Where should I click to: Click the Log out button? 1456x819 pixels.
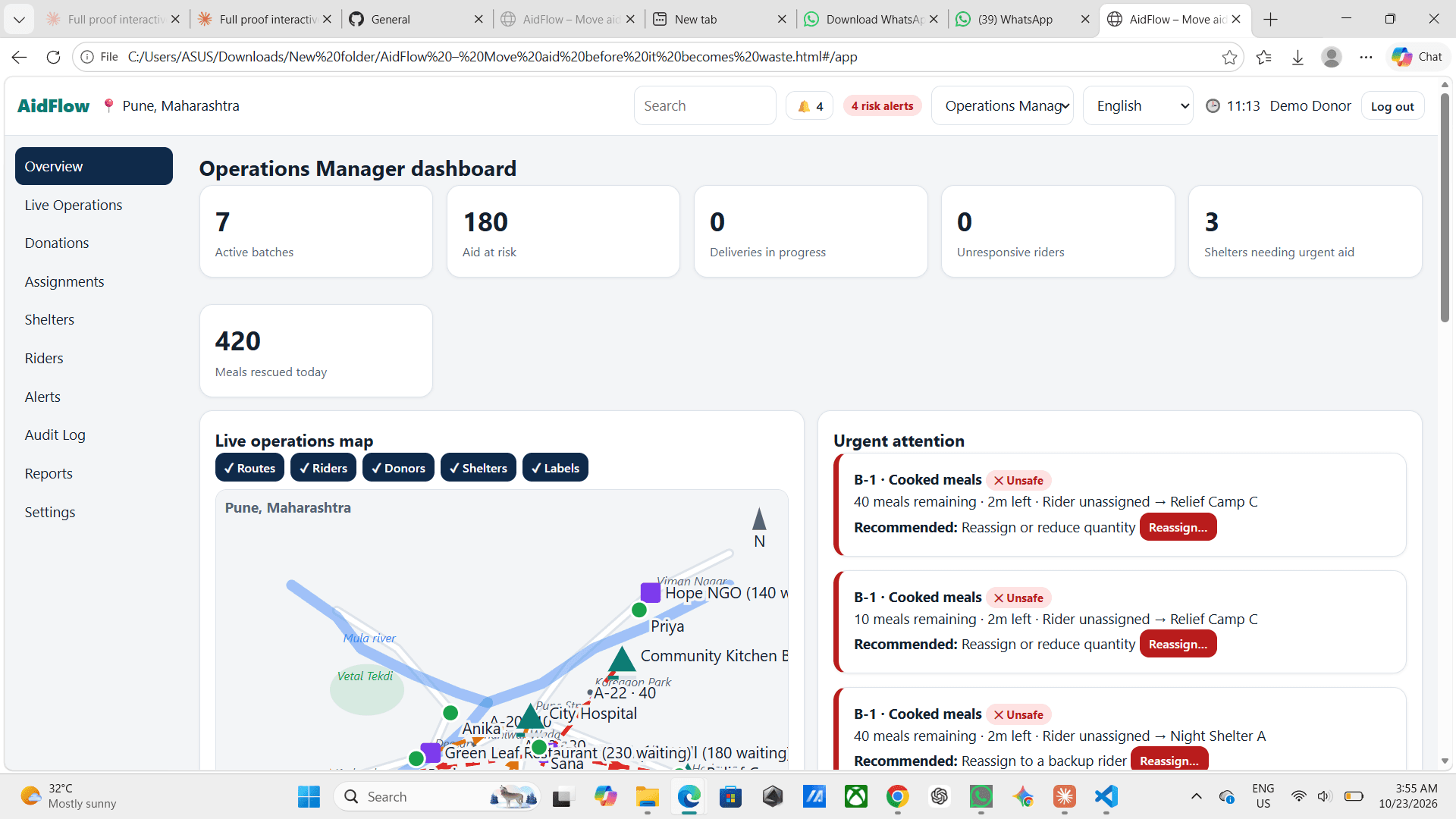tap(1392, 106)
